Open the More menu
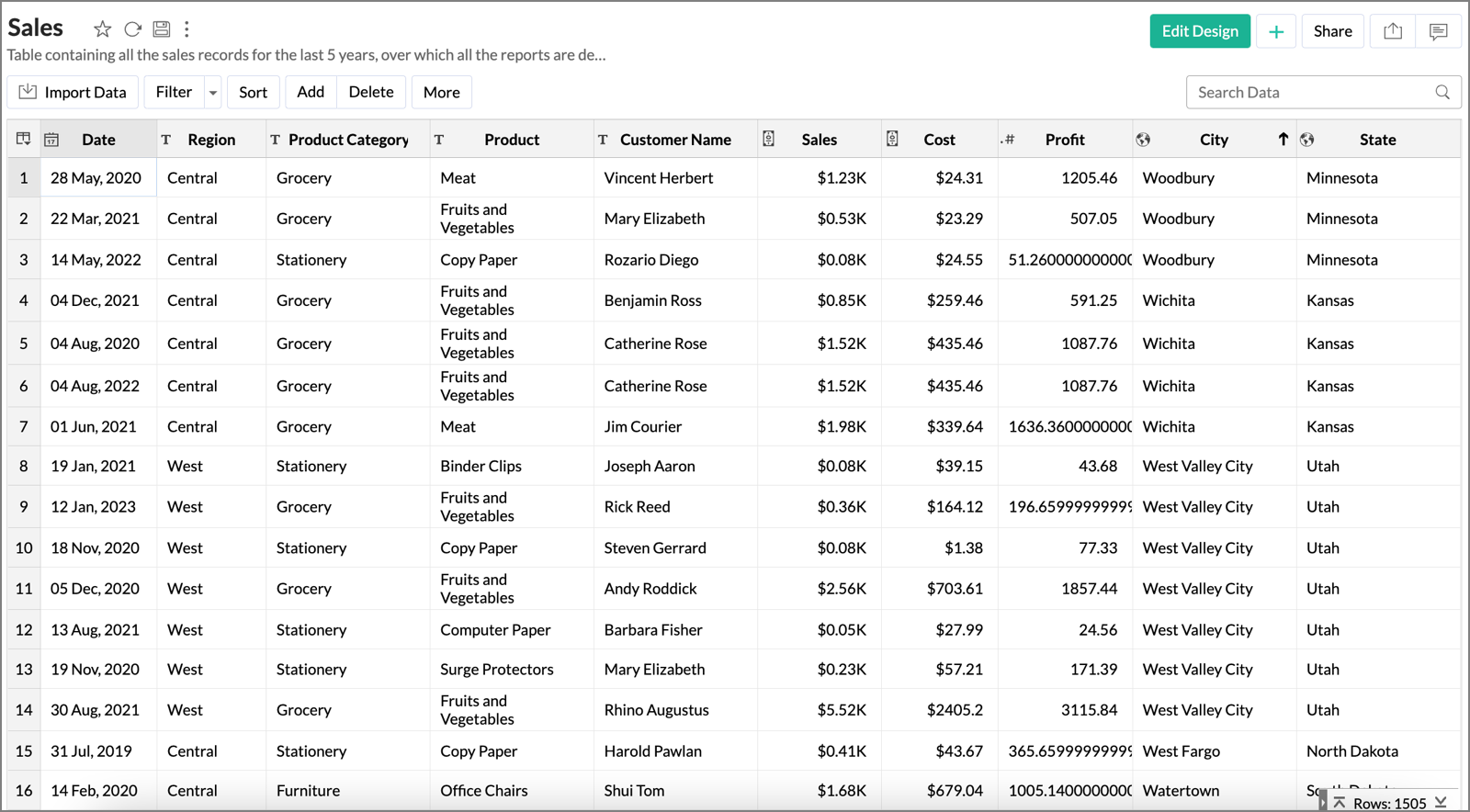Viewport: 1470px width, 812px height. click(441, 92)
